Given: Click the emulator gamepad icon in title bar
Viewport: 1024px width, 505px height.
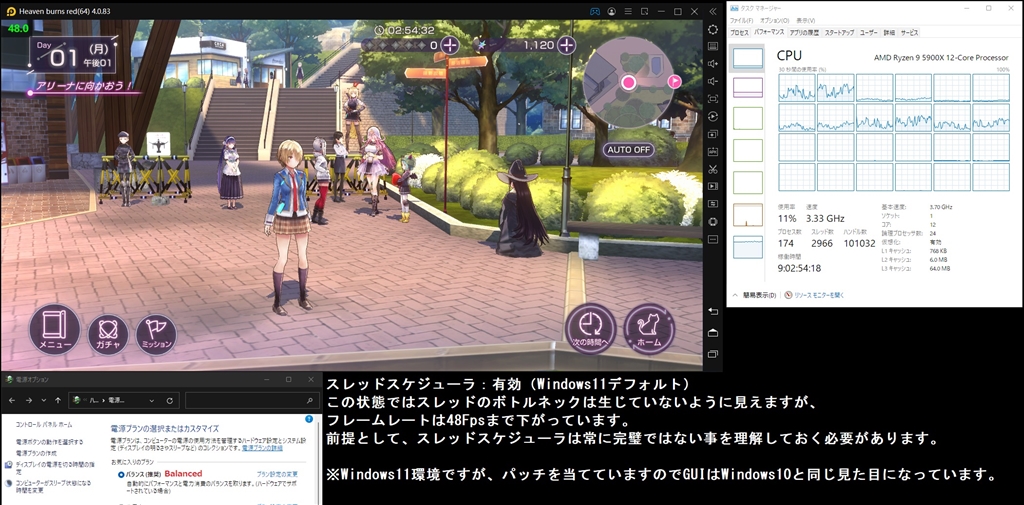Looking at the screenshot, I should (595, 11).
